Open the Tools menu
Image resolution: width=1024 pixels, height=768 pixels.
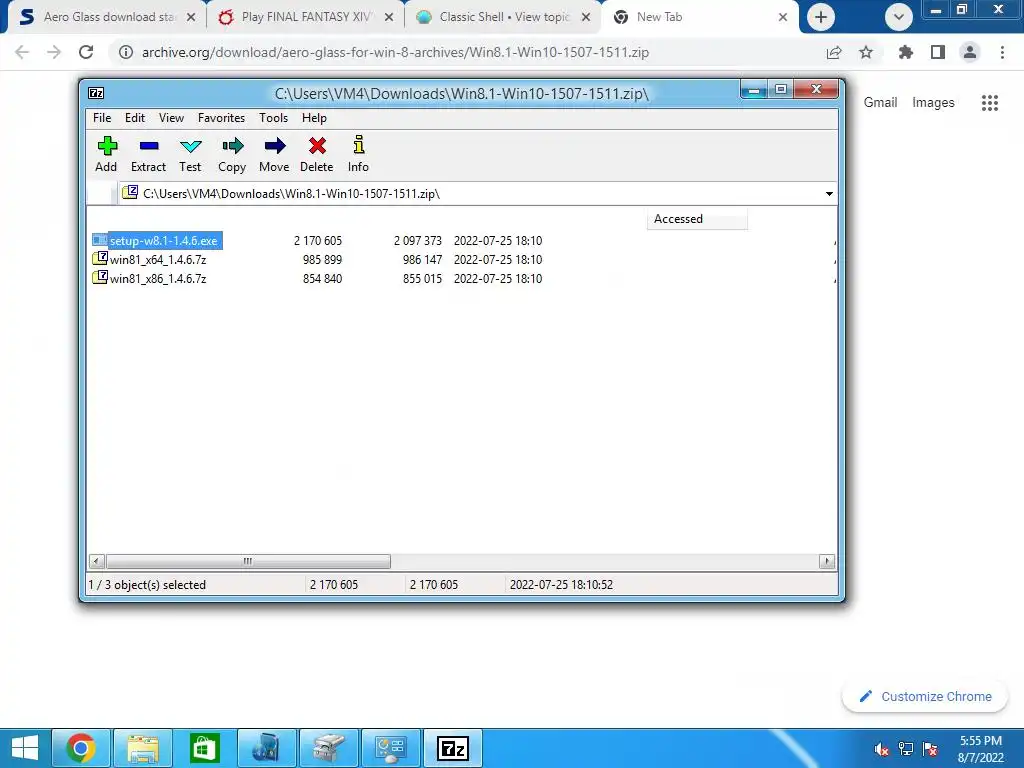[273, 118]
